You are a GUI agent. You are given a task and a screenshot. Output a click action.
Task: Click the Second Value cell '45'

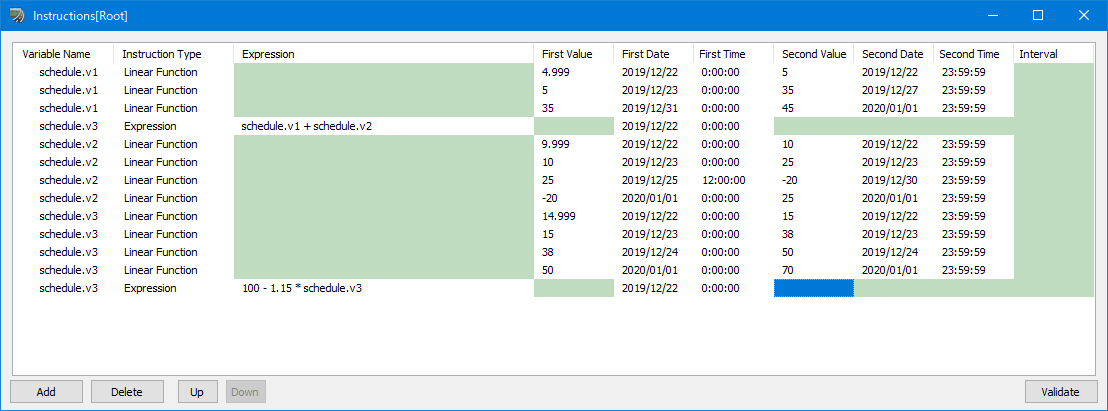(x=813, y=108)
